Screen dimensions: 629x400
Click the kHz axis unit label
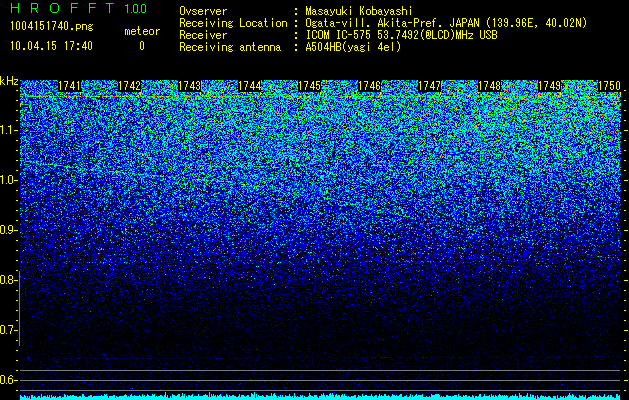point(9,81)
